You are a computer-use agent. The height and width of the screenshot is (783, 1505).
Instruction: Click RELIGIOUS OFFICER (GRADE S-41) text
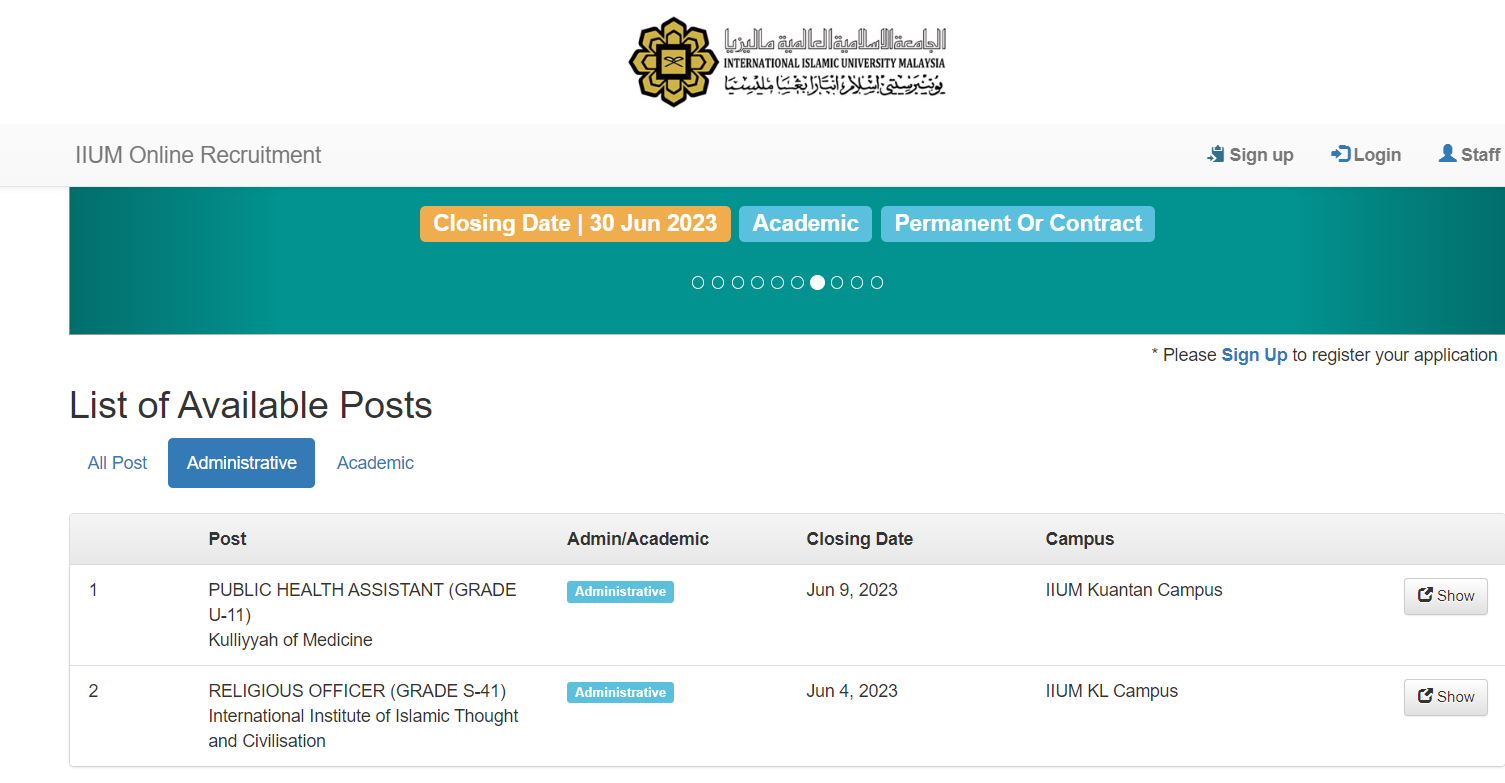357,691
